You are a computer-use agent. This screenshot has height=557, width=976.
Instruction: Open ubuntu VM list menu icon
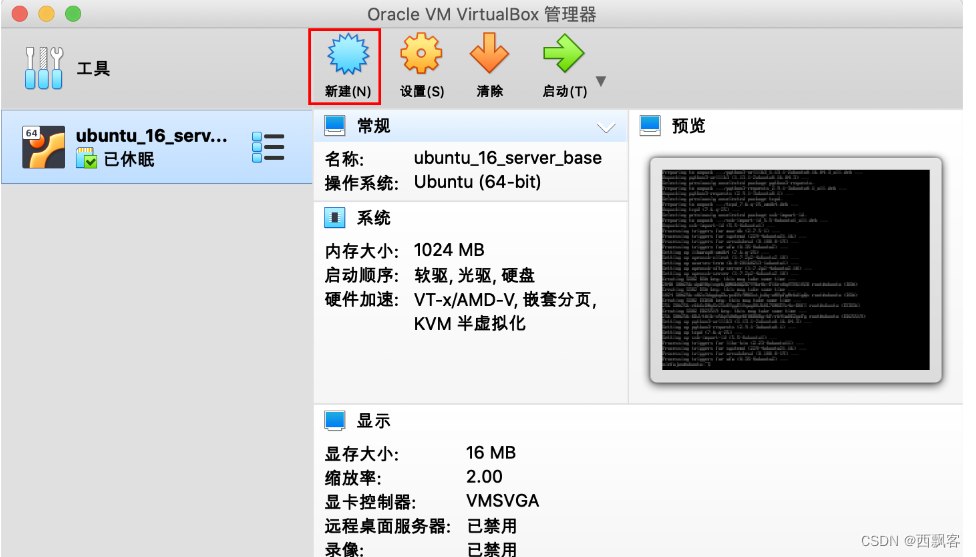[x=268, y=147]
